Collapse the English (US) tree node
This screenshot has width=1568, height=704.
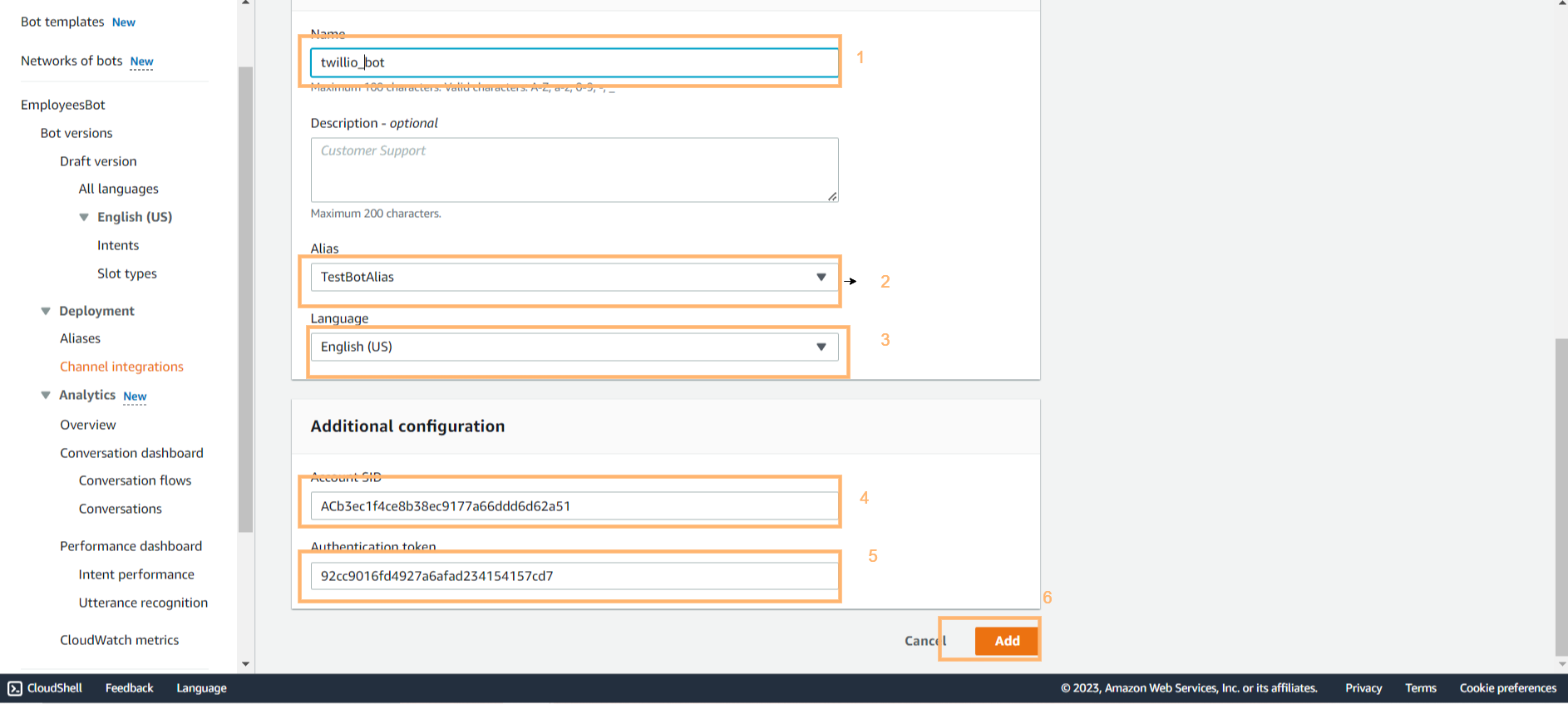84,217
